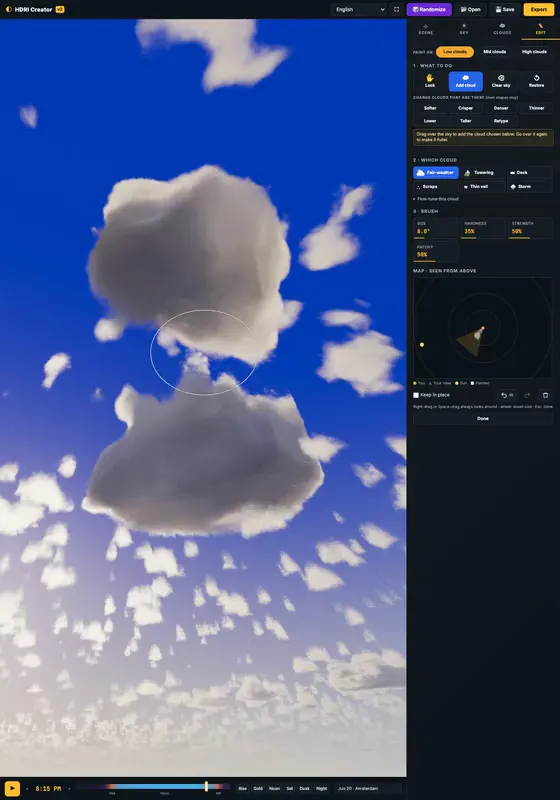
Task: Undo the last paint stroke
Action: click(507, 395)
